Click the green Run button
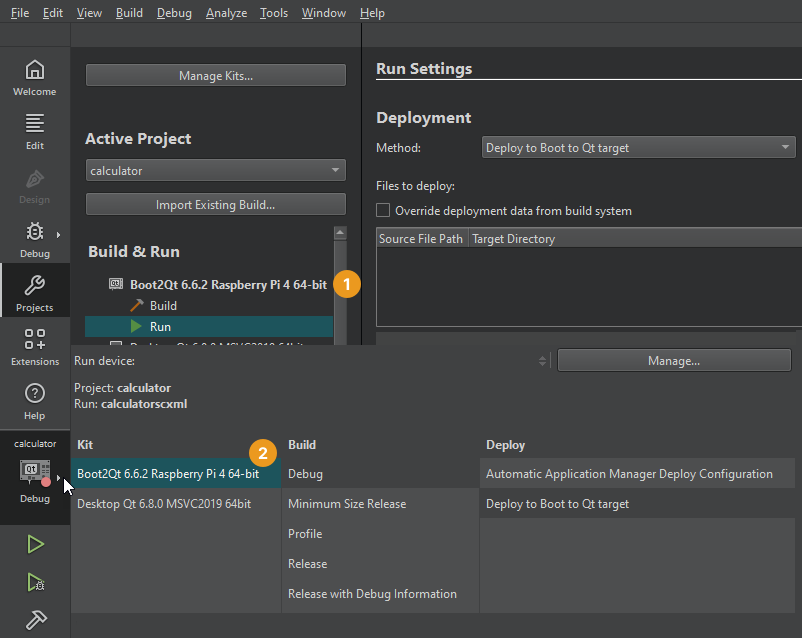Image resolution: width=802 pixels, height=638 pixels. 35,545
